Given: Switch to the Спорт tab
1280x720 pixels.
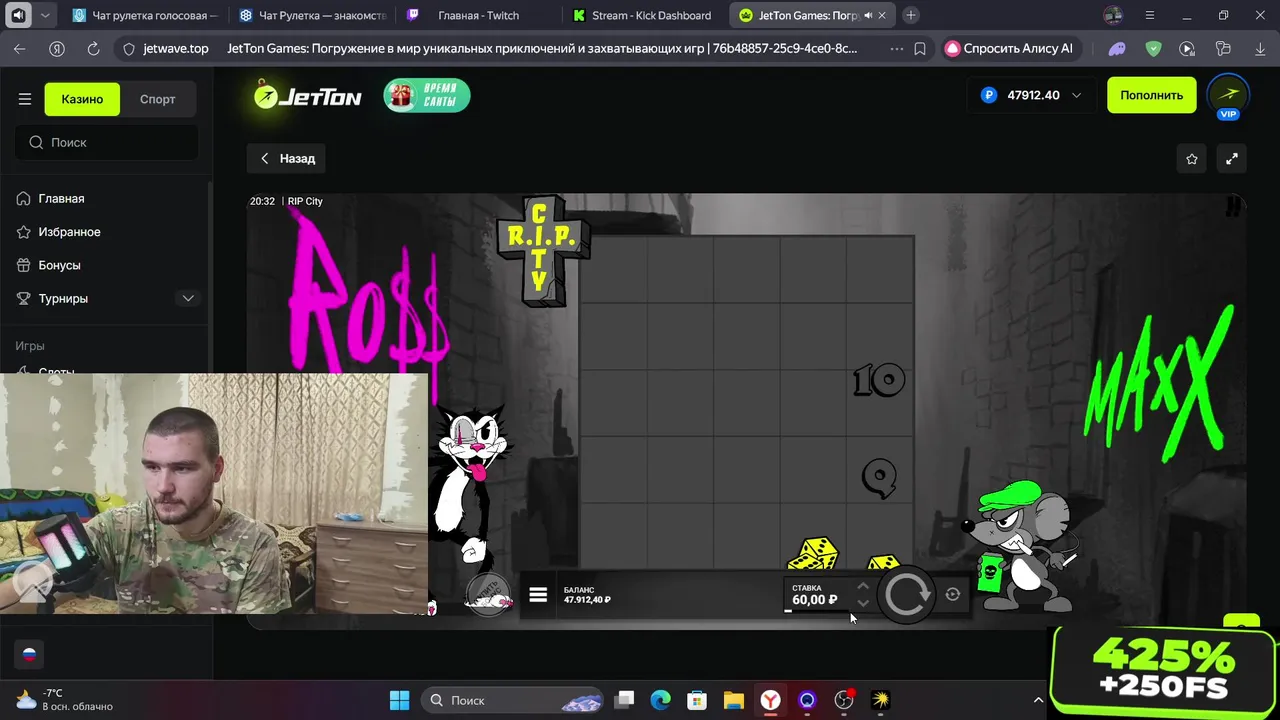Looking at the screenshot, I should (x=157, y=99).
